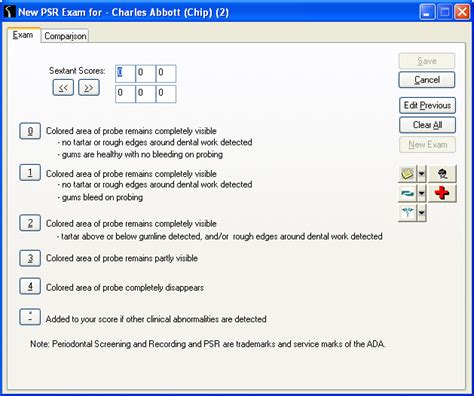
Task: Switch to the Comparison tab
Action: [x=65, y=36]
